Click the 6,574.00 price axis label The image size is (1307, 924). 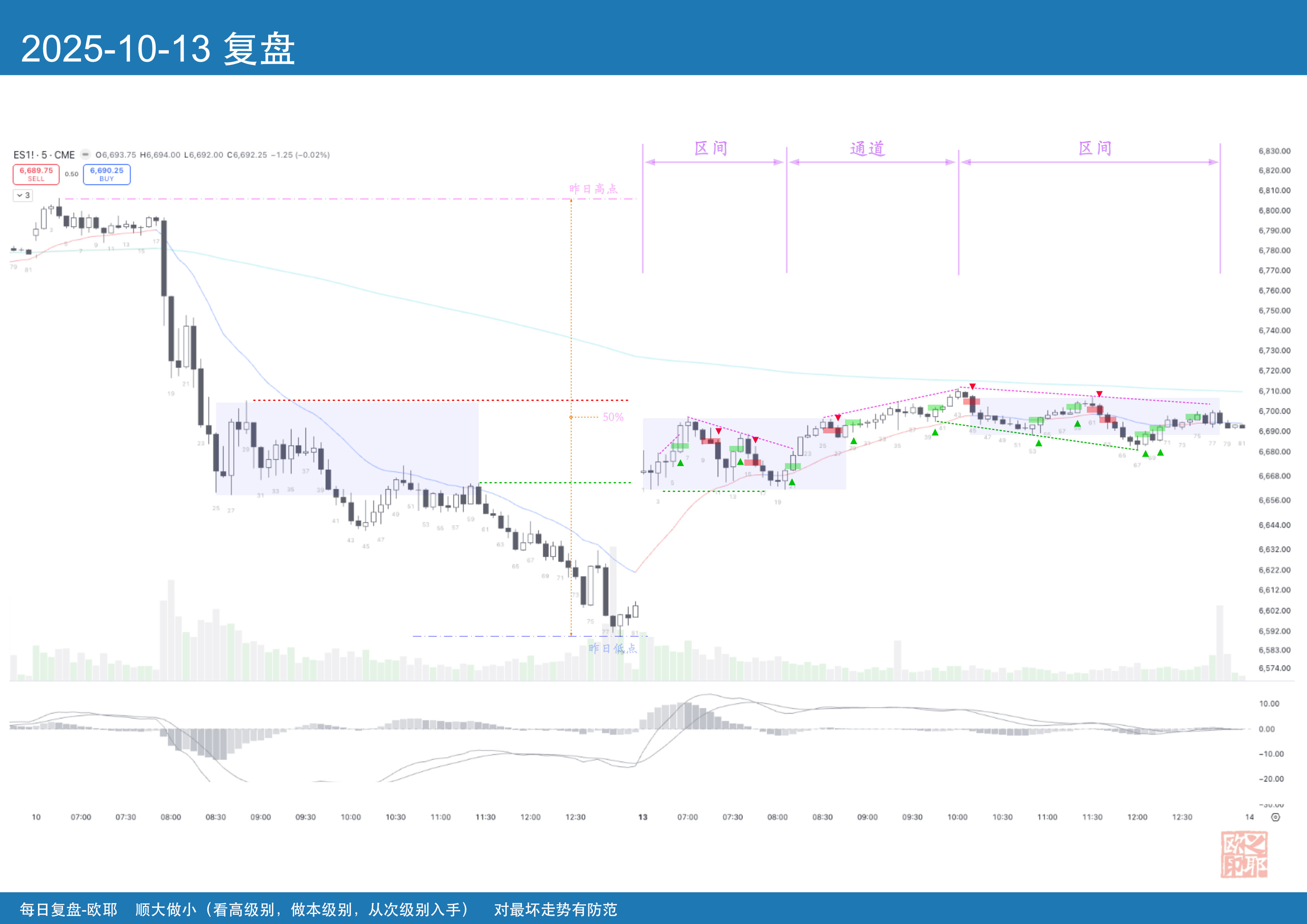point(1274,668)
